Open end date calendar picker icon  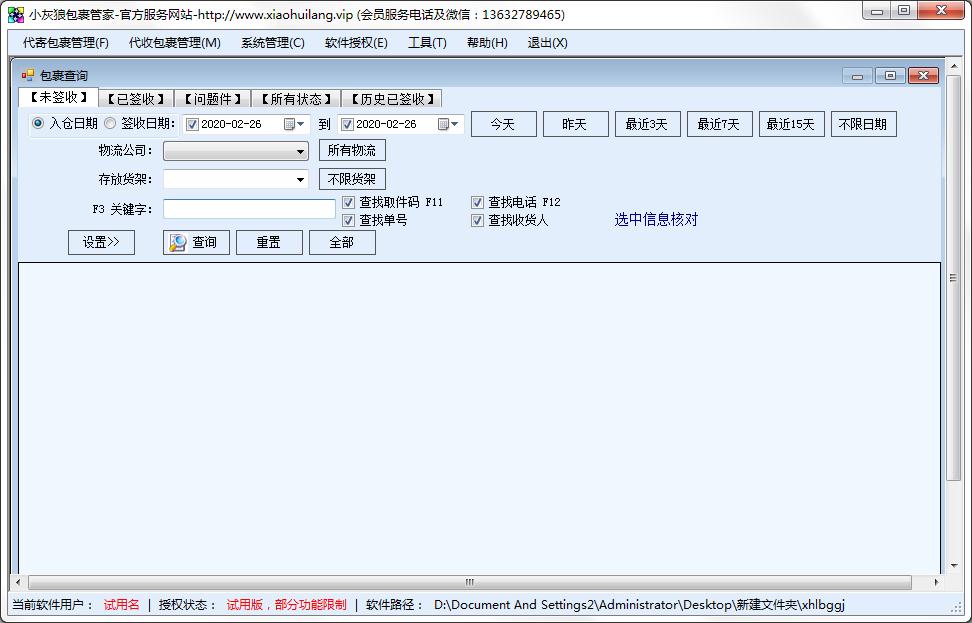[448, 124]
